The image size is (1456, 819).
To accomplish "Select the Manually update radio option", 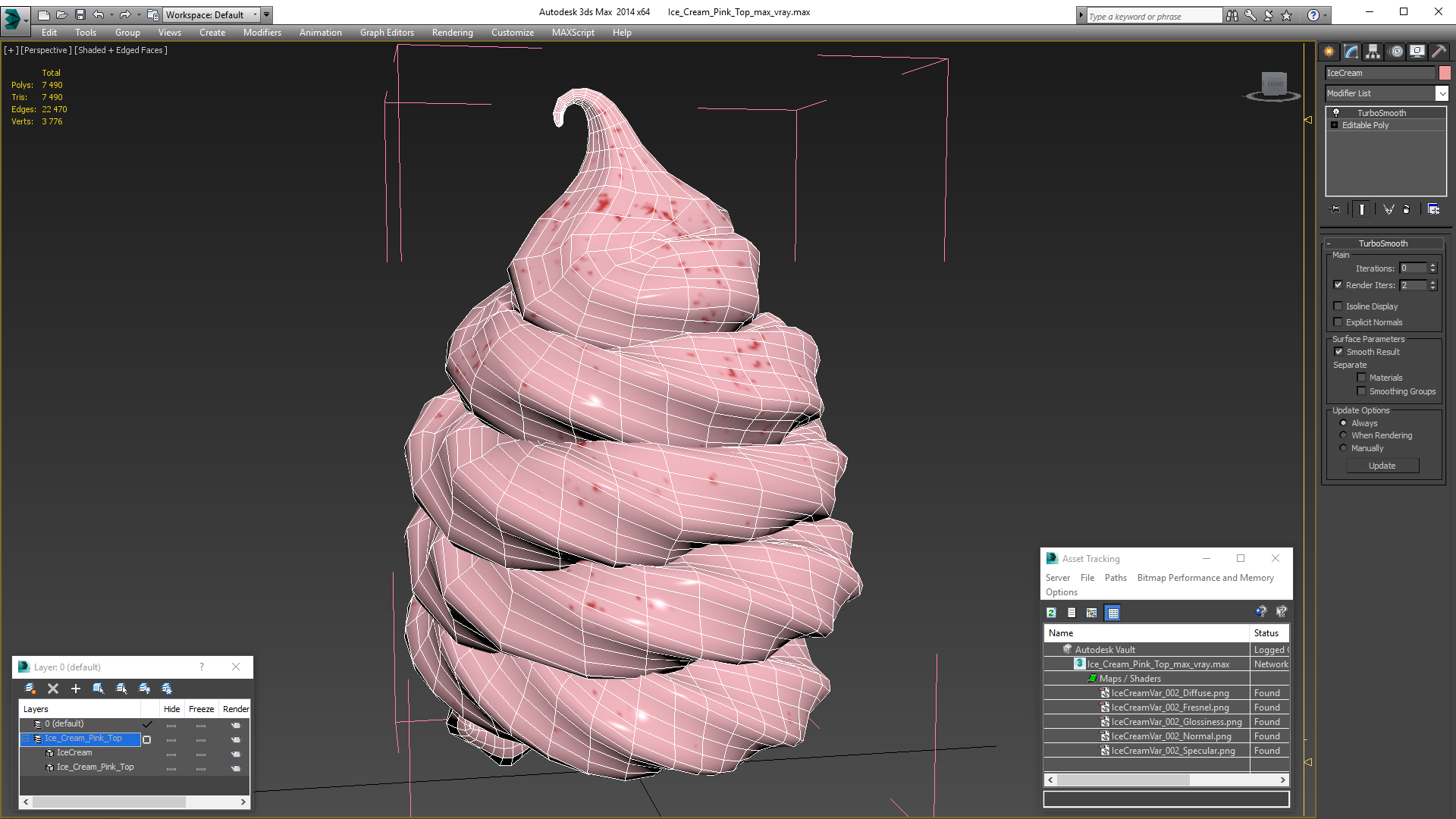I will [1343, 448].
